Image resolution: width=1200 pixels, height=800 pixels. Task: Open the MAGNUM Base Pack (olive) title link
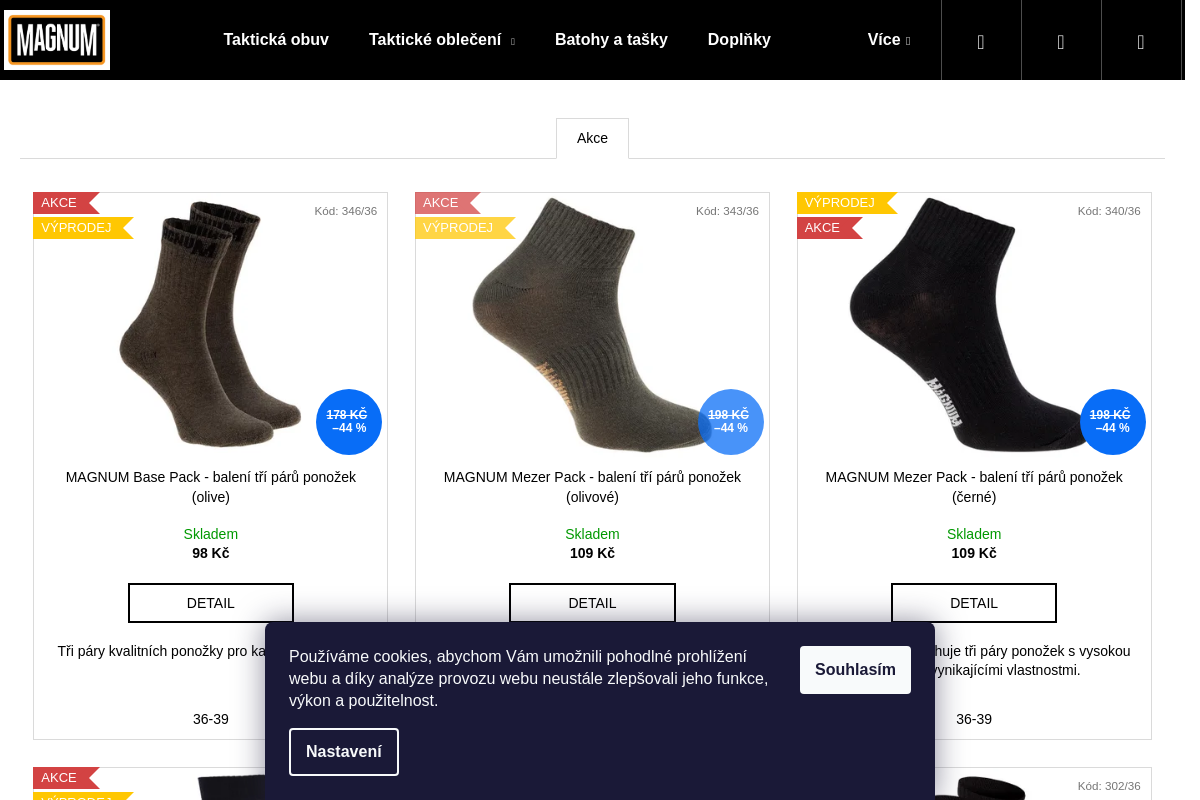(x=211, y=487)
